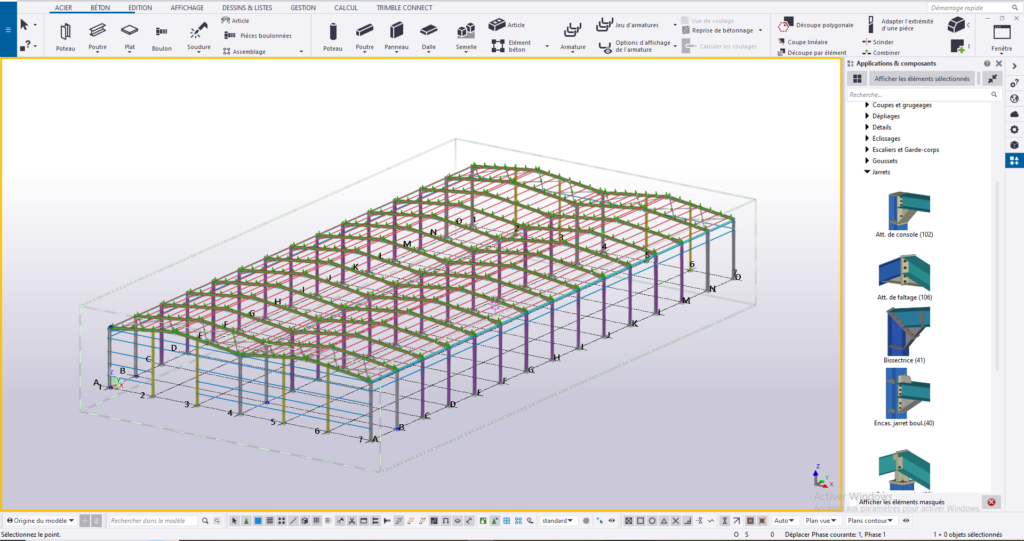Collapse the Jarrets tree category
The width and height of the screenshot is (1024, 541).
(x=867, y=172)
